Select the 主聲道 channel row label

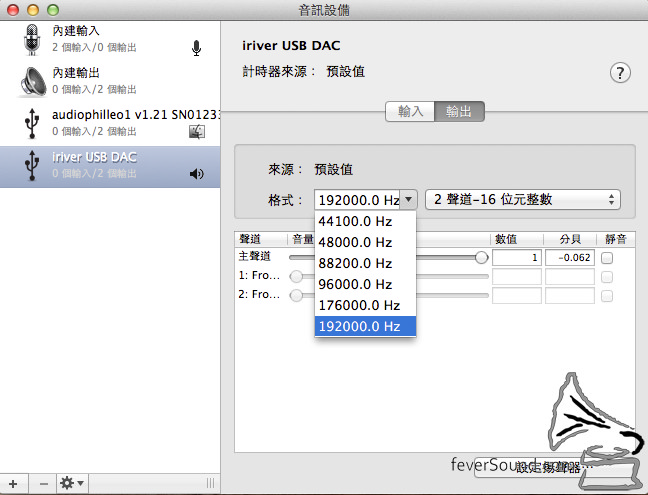point(255,256)
